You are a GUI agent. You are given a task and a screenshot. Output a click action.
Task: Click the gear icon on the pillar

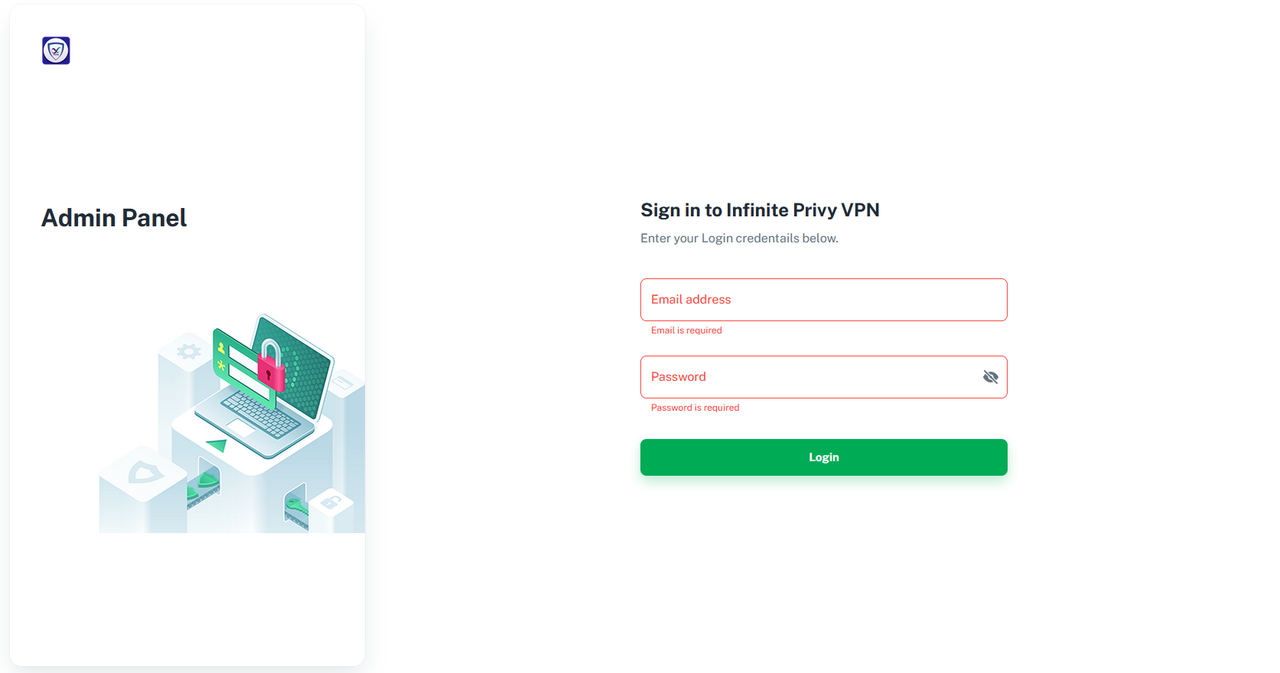pyautogui.click(x=188, y=351)
